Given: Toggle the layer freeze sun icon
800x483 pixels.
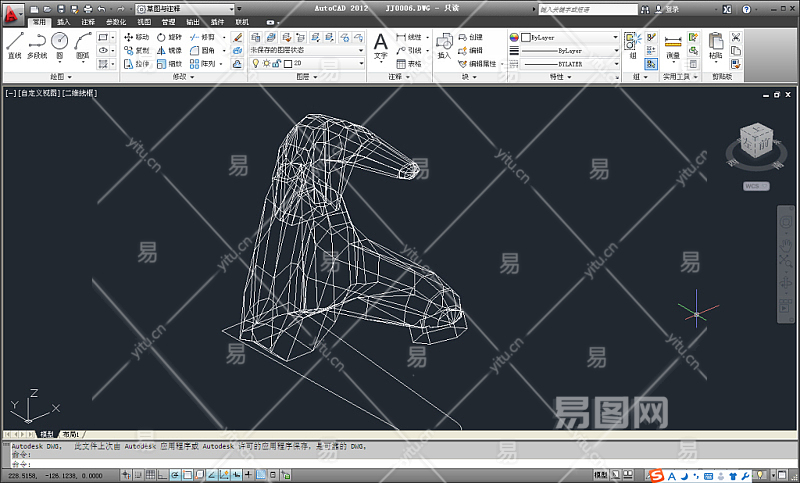Looking at the screenshot, I should pos(266,62).
